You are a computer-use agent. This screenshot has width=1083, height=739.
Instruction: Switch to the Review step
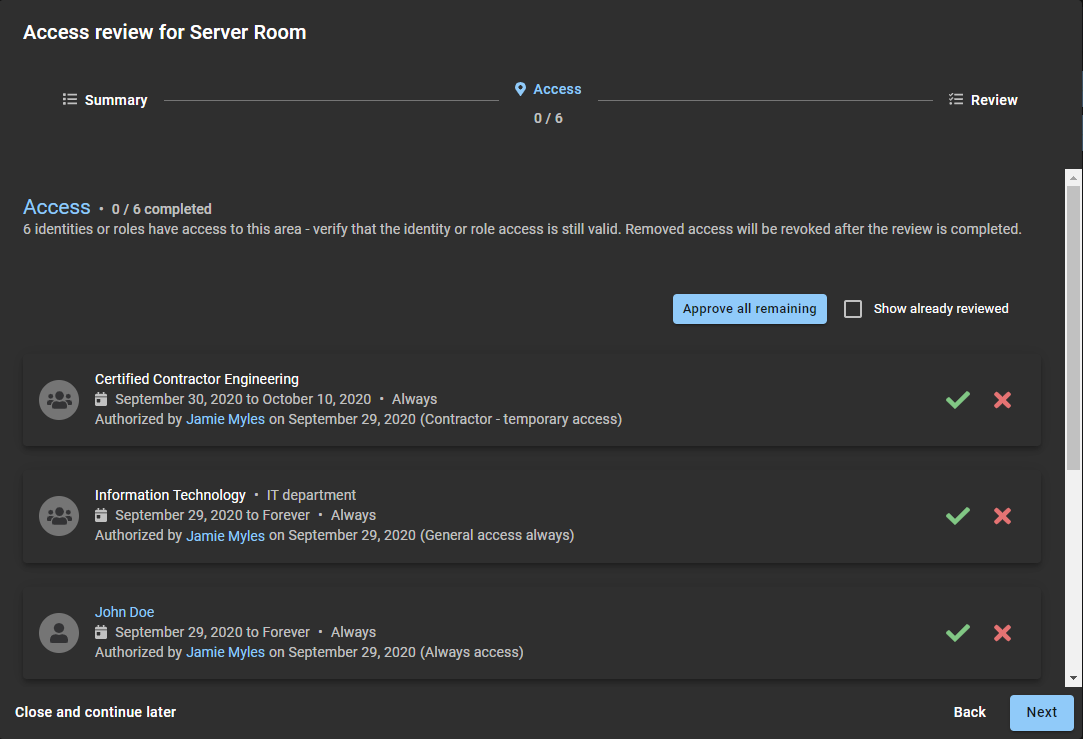(983, 100)
